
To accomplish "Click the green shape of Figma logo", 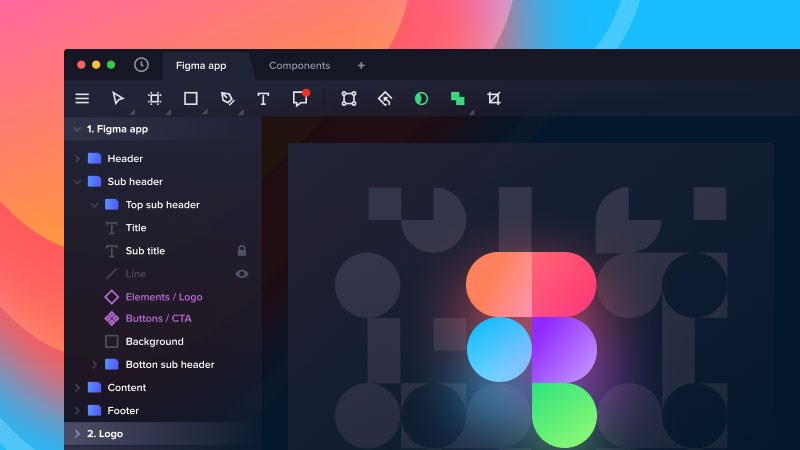I will [564, 415].
